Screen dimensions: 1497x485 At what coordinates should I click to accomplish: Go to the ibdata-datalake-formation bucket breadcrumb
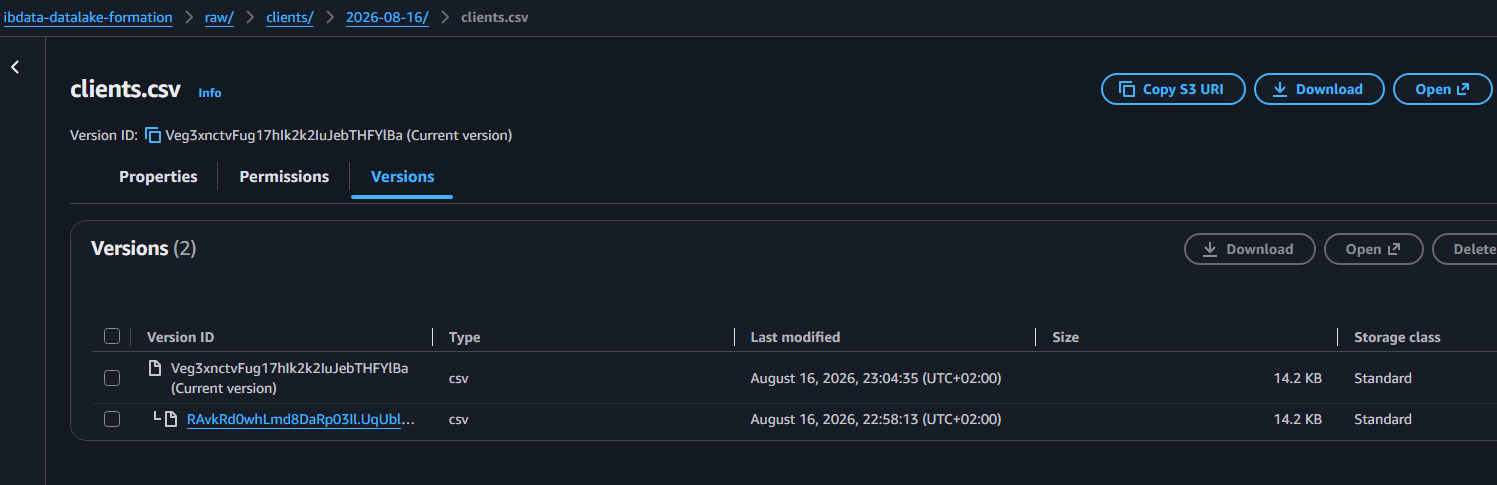click(x=88, y=17)
